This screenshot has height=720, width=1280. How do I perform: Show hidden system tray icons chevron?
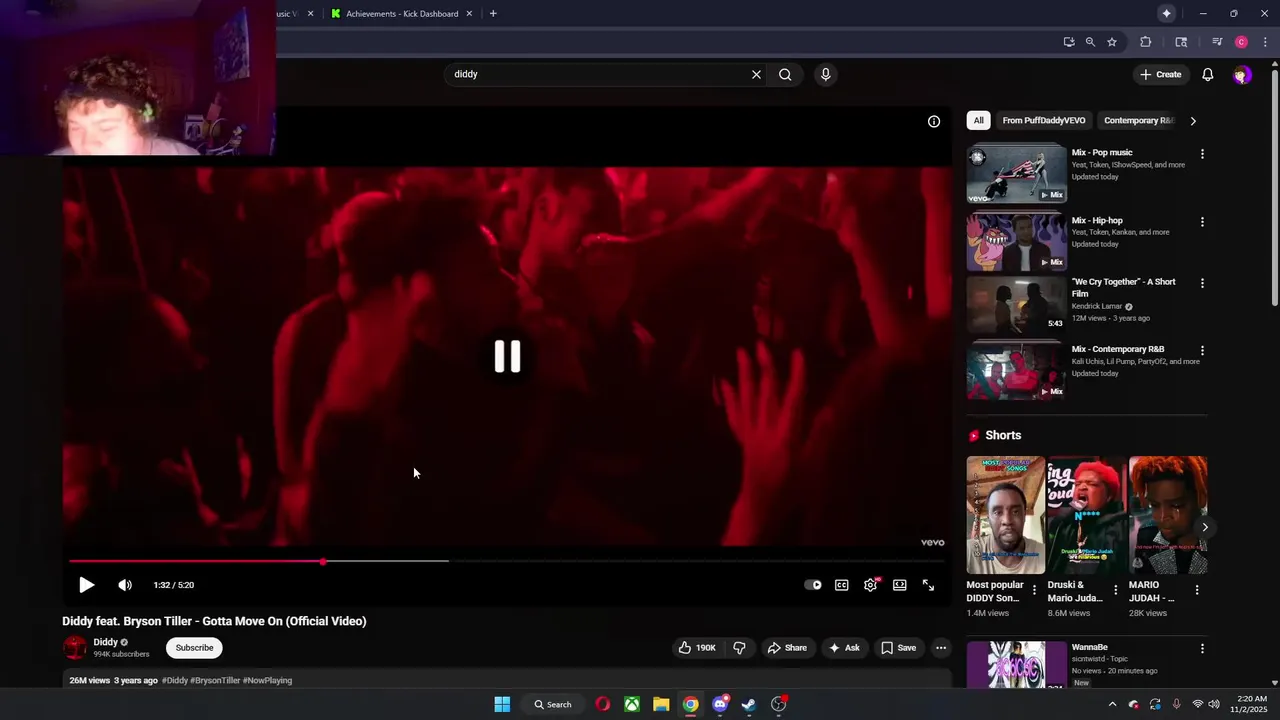coord(1112,704)
